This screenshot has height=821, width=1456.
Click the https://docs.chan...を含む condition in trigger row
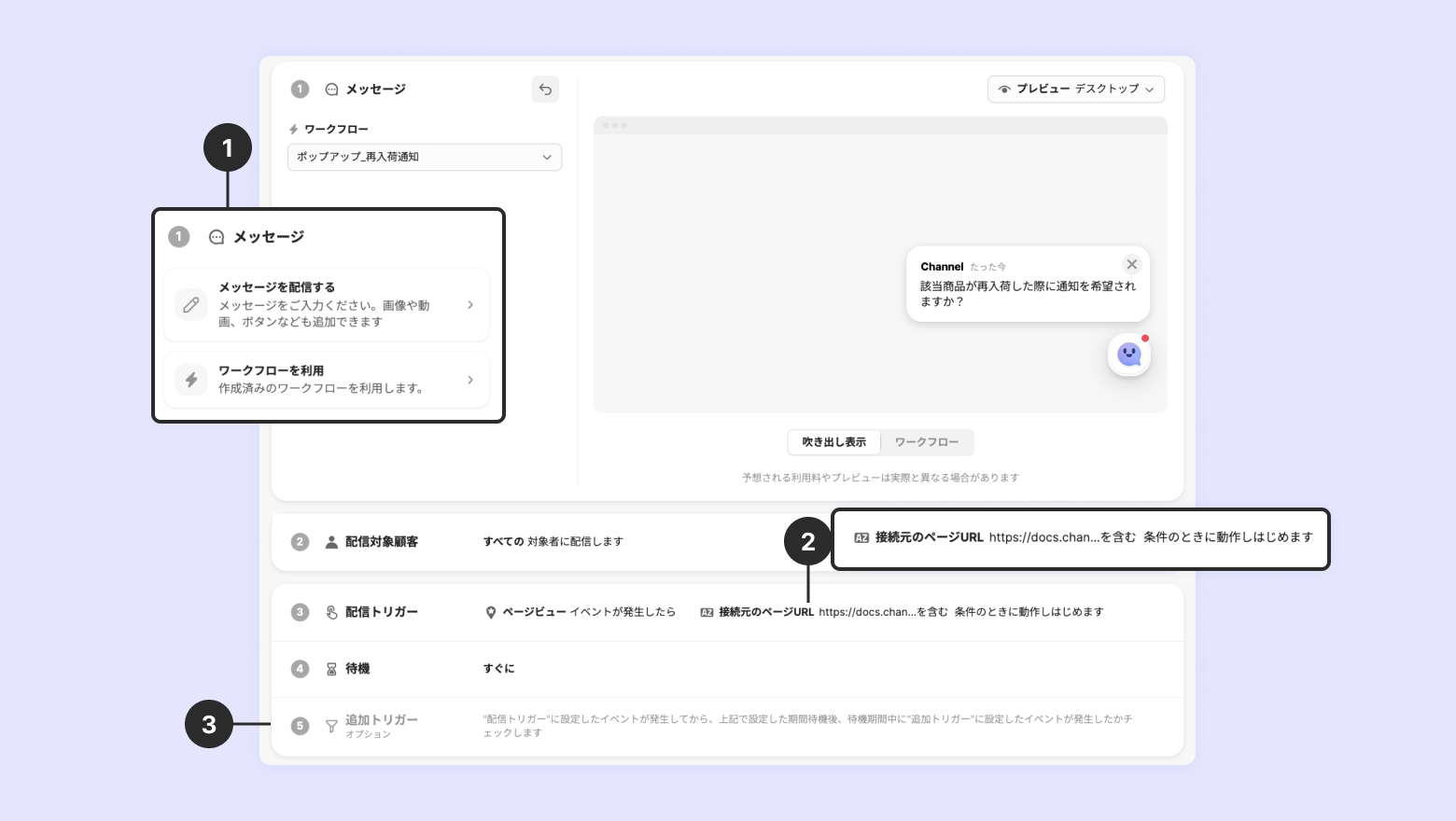point(883,612)
